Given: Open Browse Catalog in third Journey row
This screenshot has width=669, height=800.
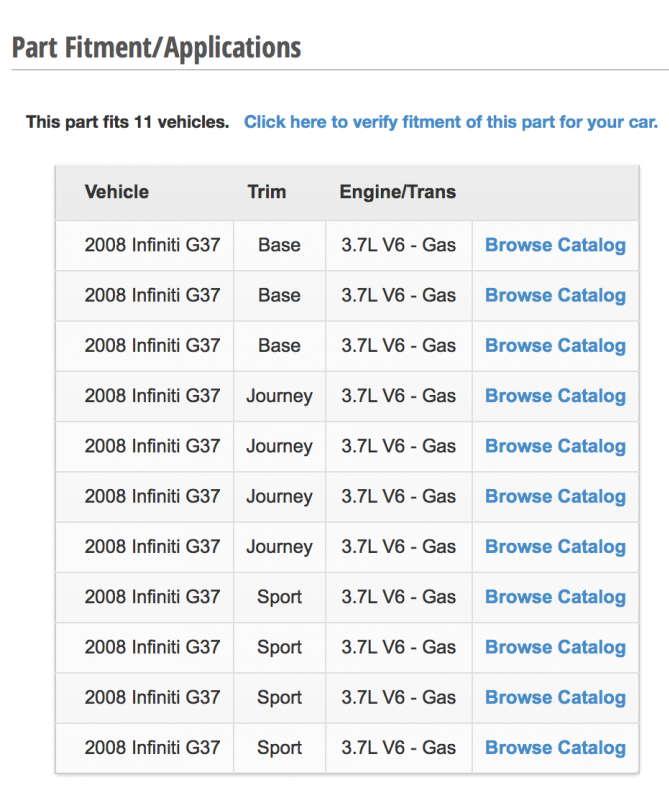Looking at the screenshot, I should tap(555, 496).
